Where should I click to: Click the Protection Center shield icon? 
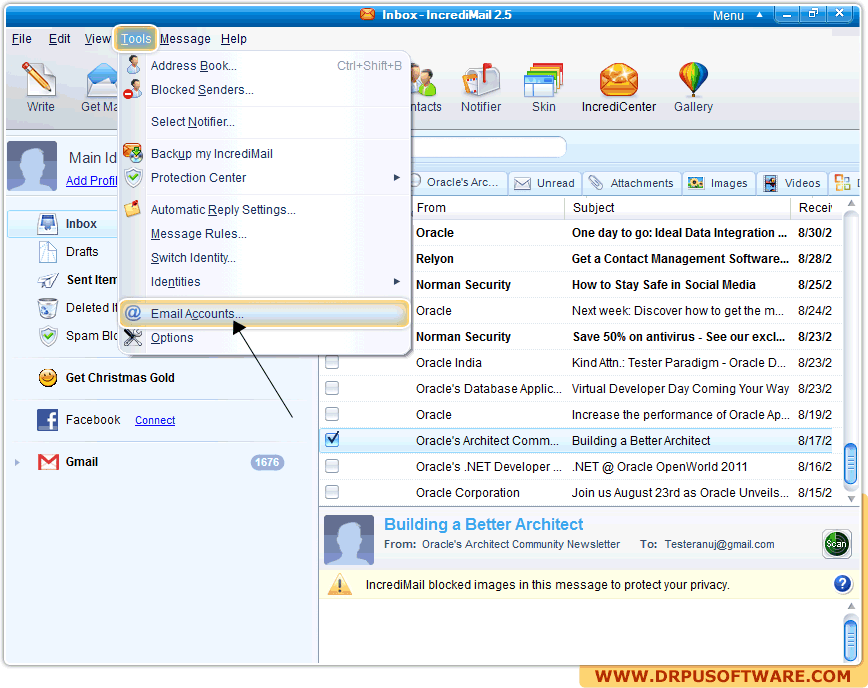133,177
